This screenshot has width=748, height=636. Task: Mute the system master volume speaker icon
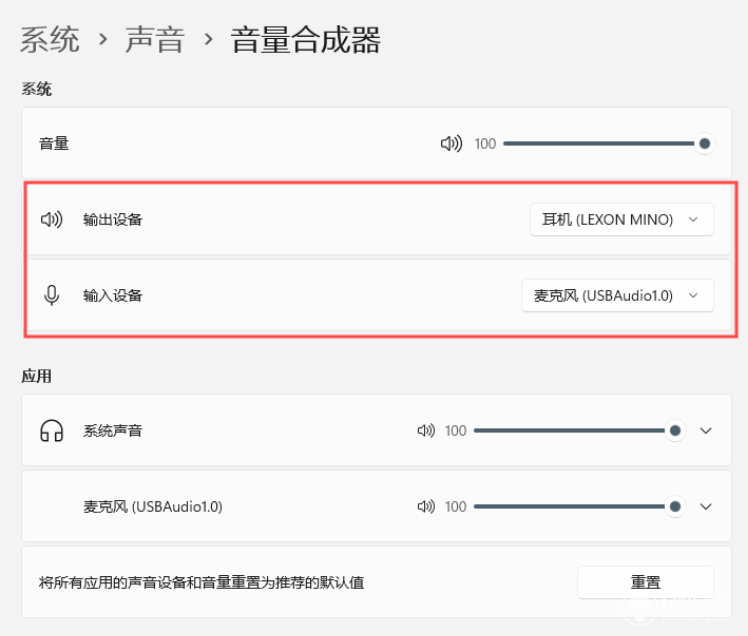[x=451, y=143]
